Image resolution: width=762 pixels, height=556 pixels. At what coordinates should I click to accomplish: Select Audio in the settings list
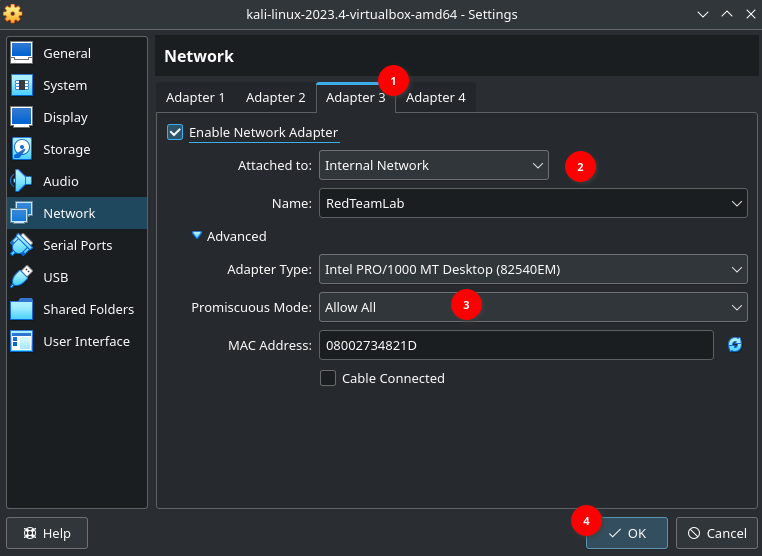pyautogui.click(x=77, y=181)
